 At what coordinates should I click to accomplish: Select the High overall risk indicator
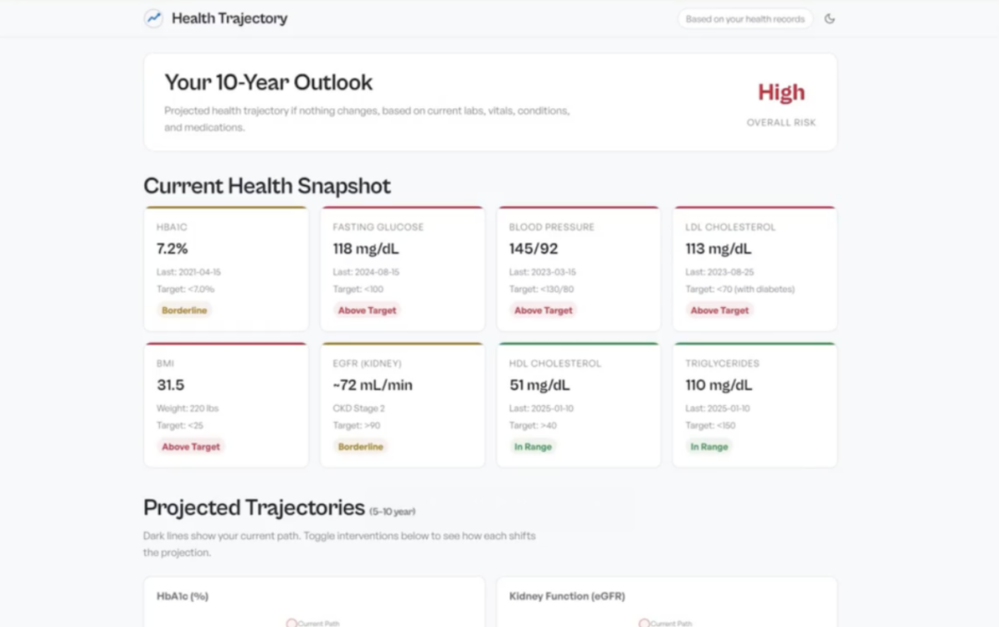pyautogui.click(x=781, y=93)
